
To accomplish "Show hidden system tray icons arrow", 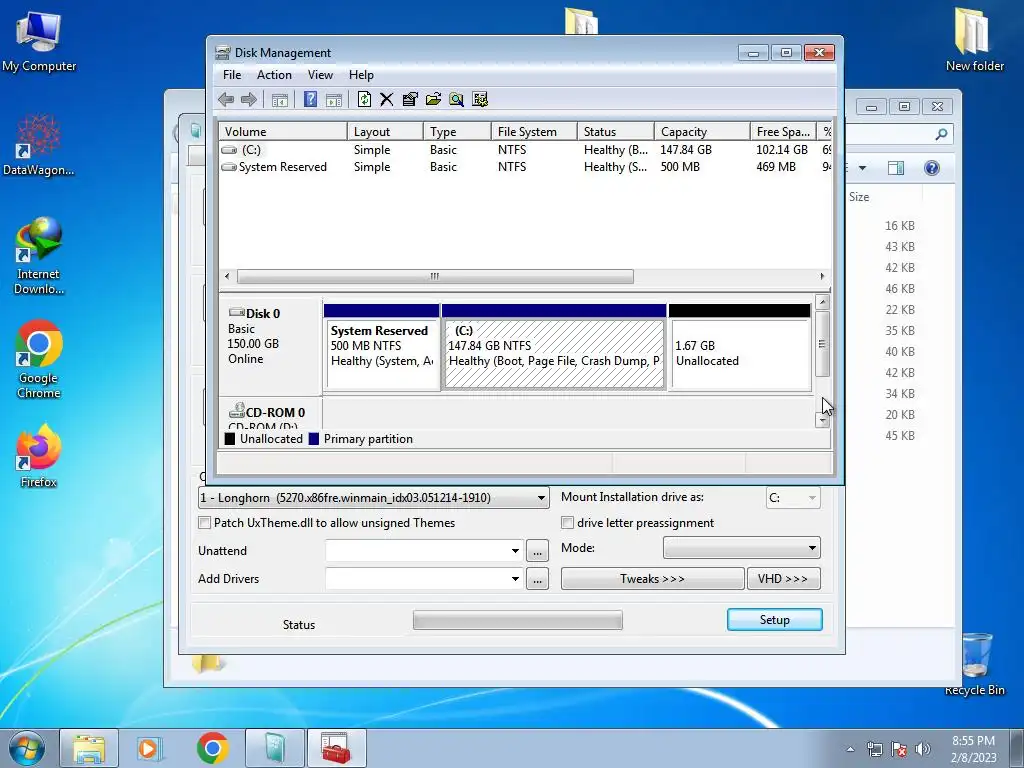I will (x=850, y=749).
